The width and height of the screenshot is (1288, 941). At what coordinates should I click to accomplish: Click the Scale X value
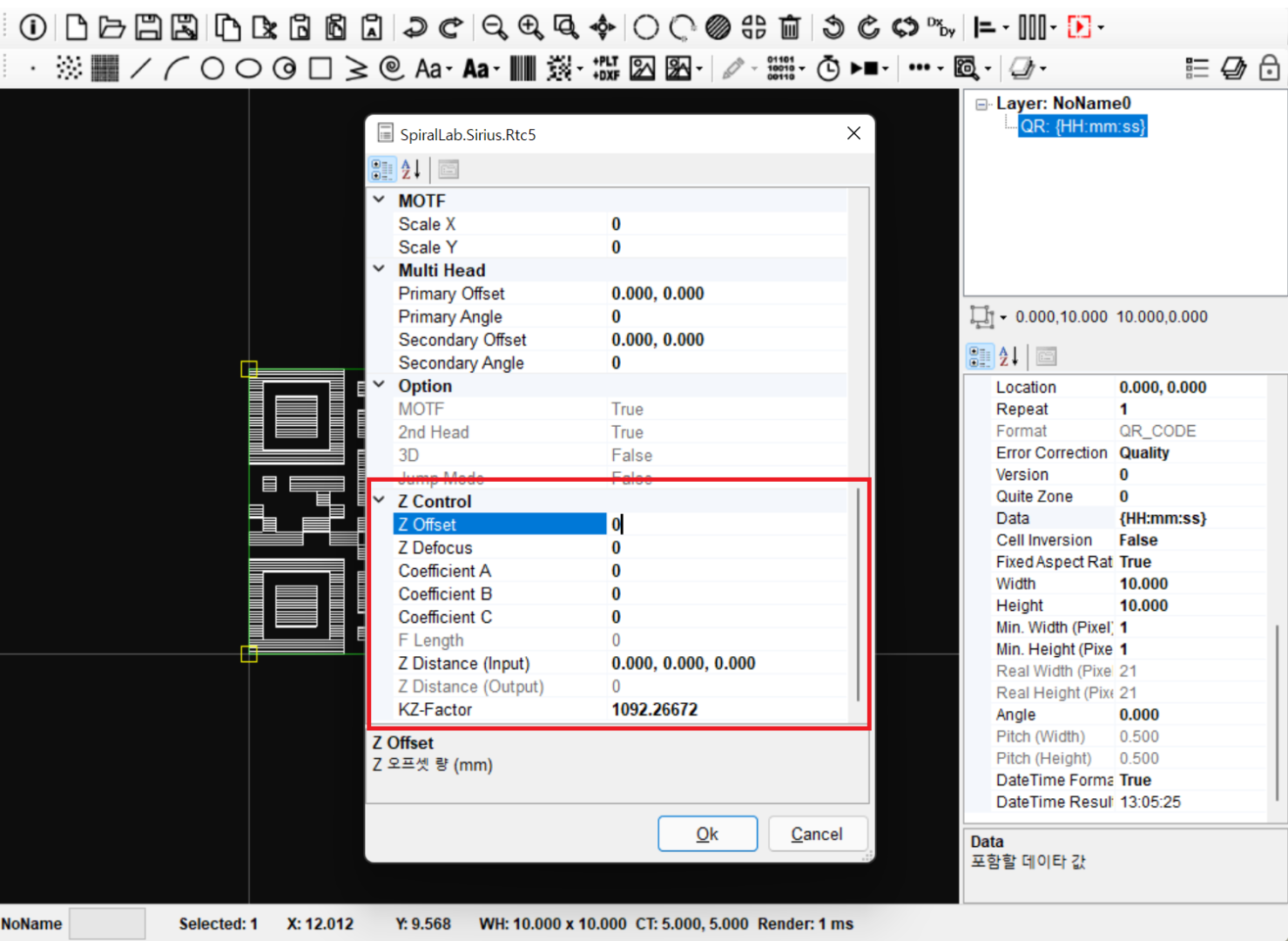[x=616, y=224]
